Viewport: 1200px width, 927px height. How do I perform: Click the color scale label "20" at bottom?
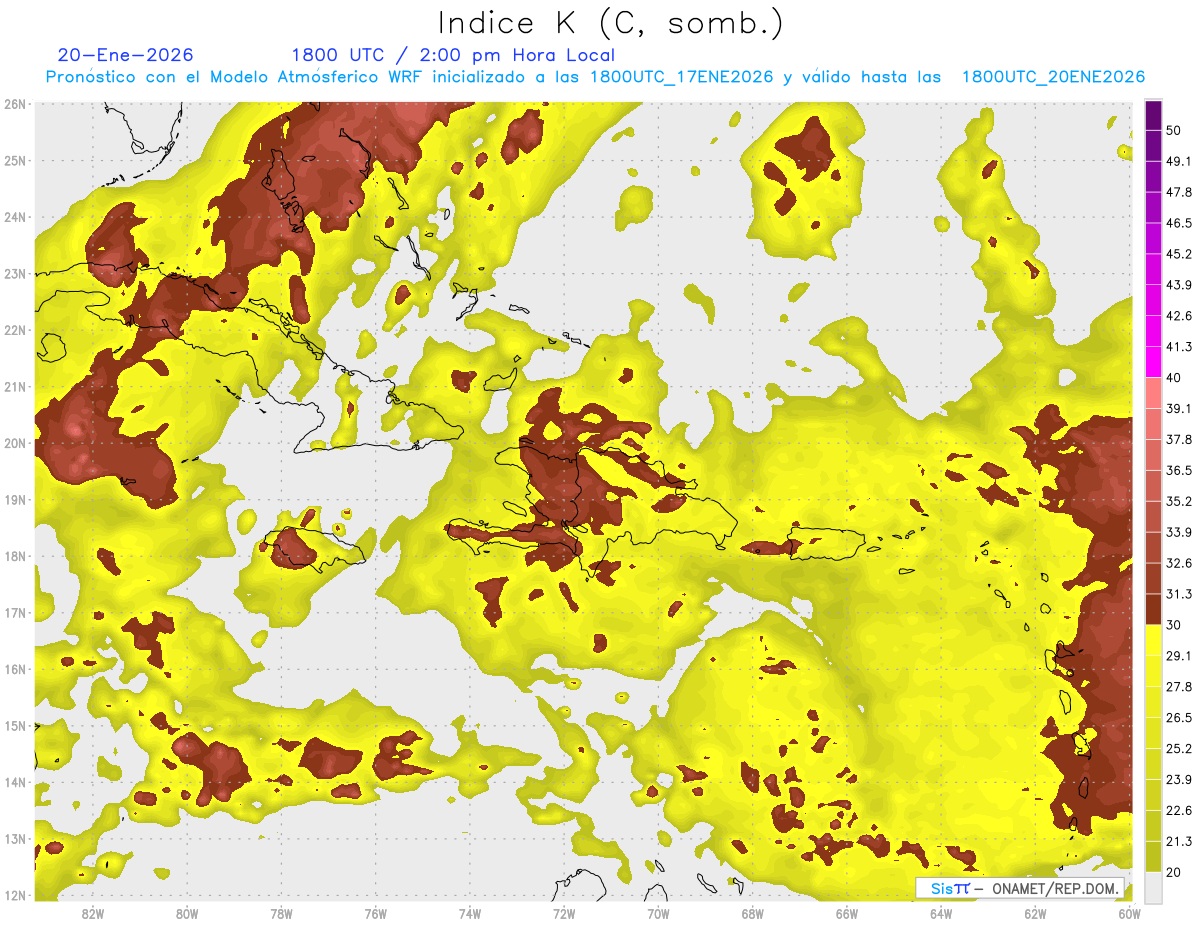click(x=1174, y=873)
